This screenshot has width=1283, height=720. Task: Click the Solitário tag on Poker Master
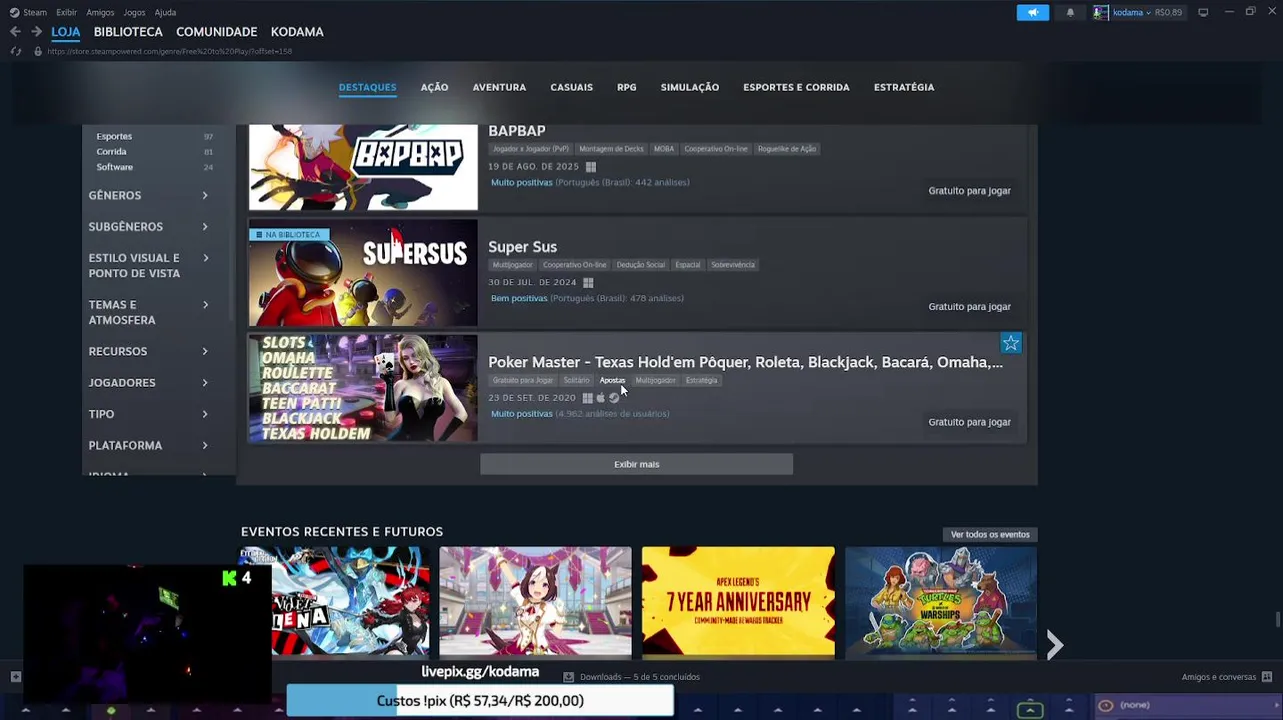(x=576, y=380)
